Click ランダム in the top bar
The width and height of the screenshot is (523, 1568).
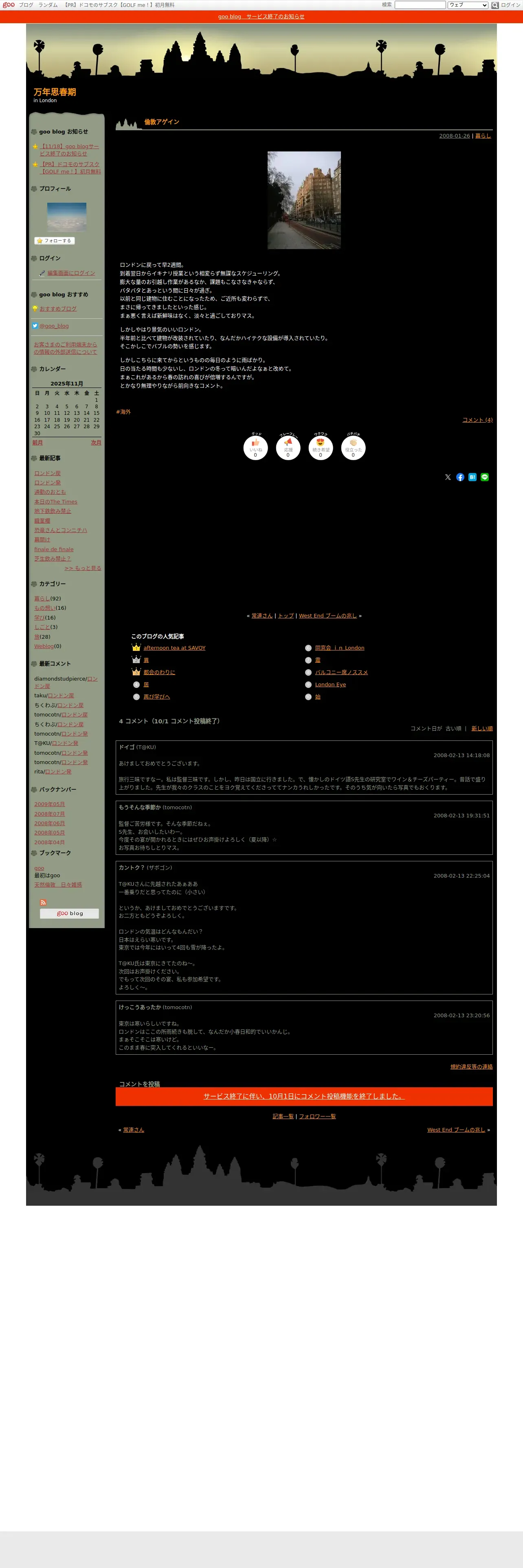tap(48, 5)
